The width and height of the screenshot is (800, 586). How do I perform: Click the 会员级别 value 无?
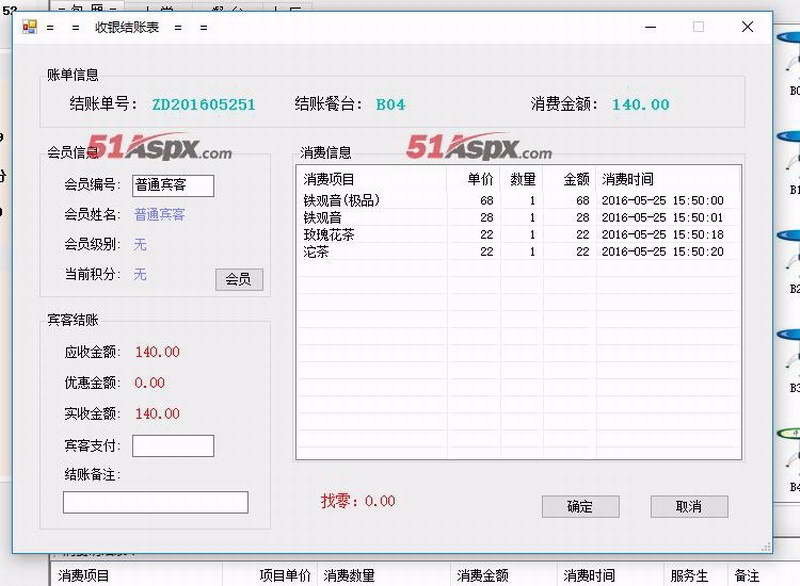pyautogui.click(x=140, y=244)
